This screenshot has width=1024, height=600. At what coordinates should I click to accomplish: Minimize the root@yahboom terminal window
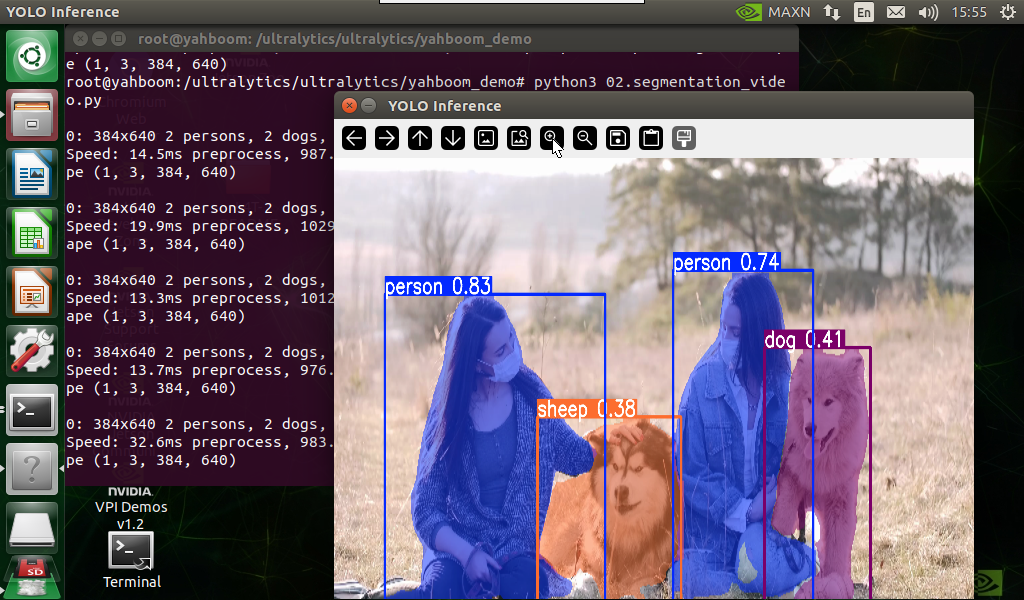(x=99, y=39)
